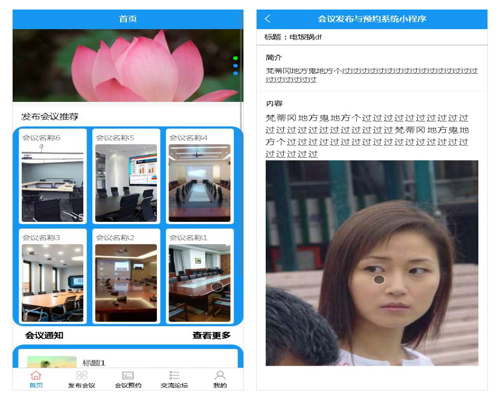
Task: Click the 内容 label
Action: (x=274, y=104)
